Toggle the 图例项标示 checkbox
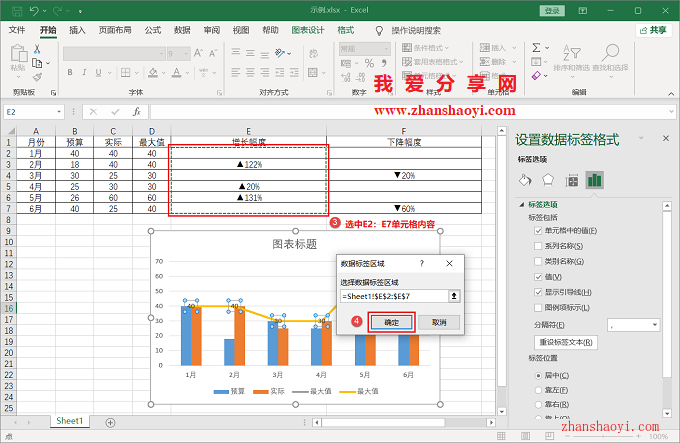The height and width of the screenshot is (443, 680). (538, 307)
